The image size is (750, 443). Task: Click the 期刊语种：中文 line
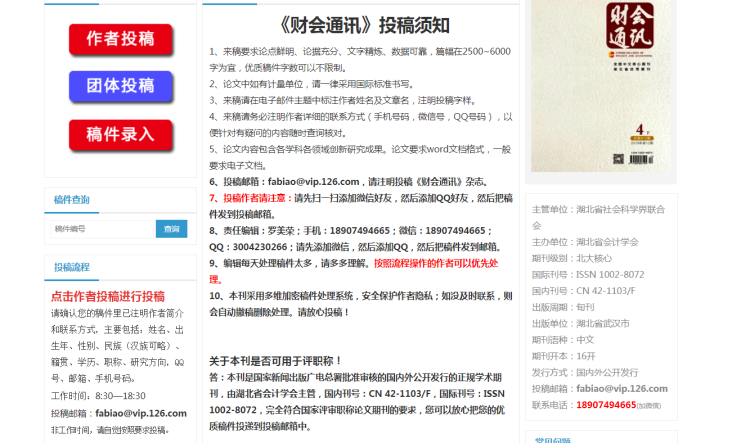pyautogui.click(x=563, y=340)
